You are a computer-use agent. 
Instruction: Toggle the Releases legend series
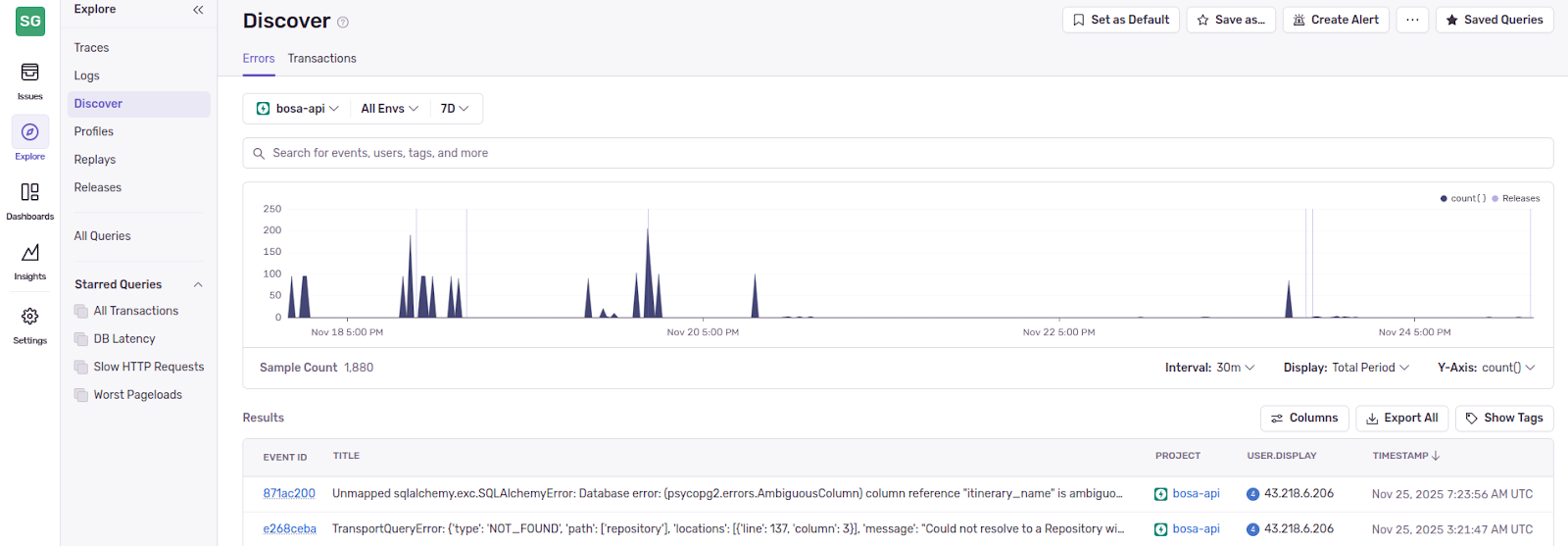coord(1516,198)
